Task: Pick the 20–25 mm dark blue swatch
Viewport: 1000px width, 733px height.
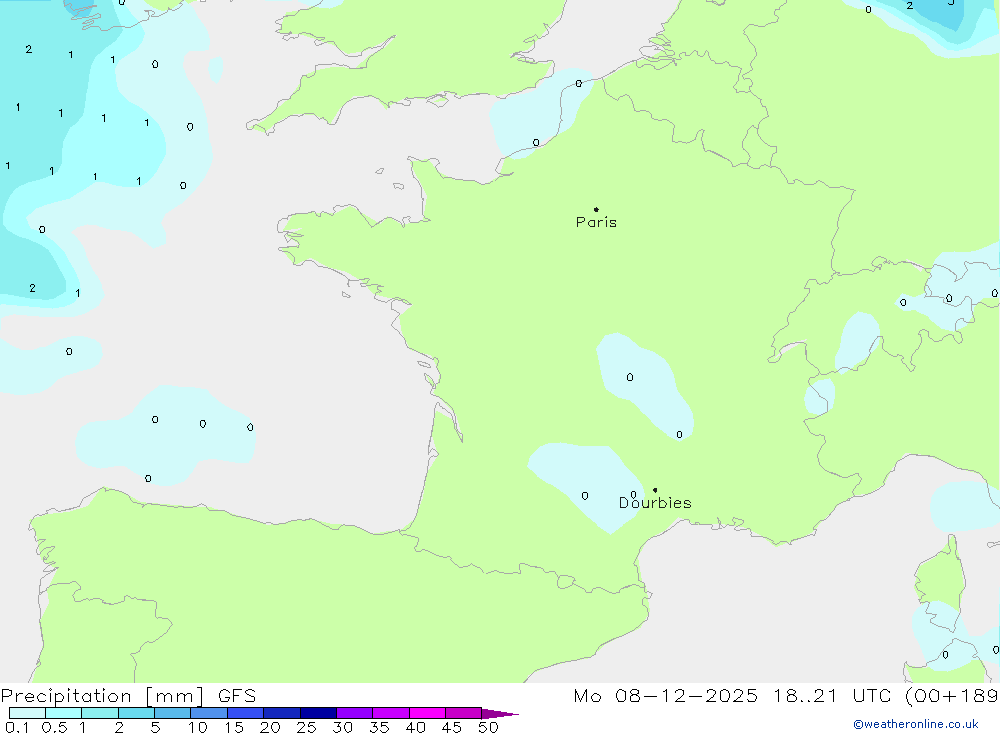Action: (x=282, y=713)
